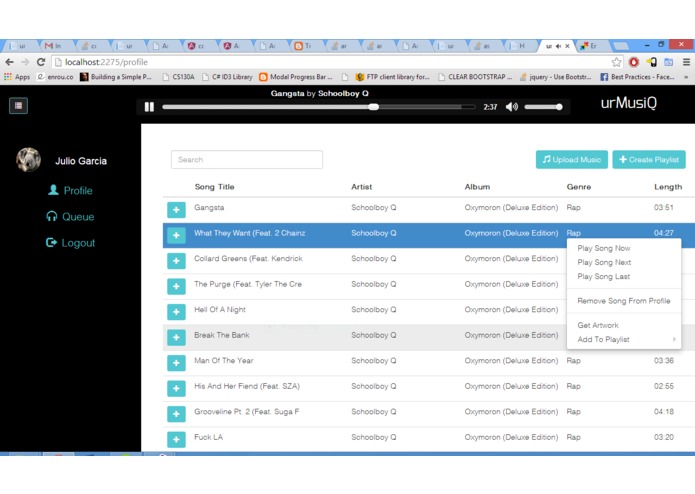Expand the Add To Playlist submenu
The image size is (695, 494).
point(624,339)
